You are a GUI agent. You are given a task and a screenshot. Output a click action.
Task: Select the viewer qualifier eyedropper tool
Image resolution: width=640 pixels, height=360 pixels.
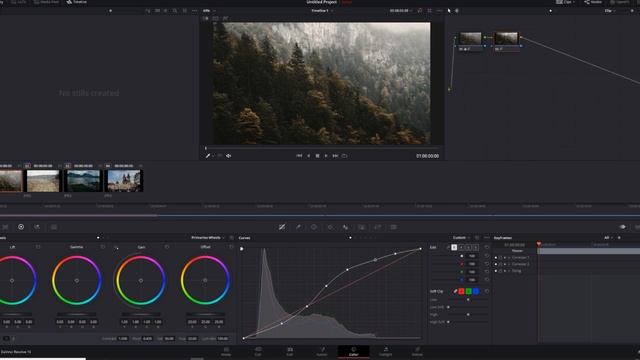(x=208, y=156)
